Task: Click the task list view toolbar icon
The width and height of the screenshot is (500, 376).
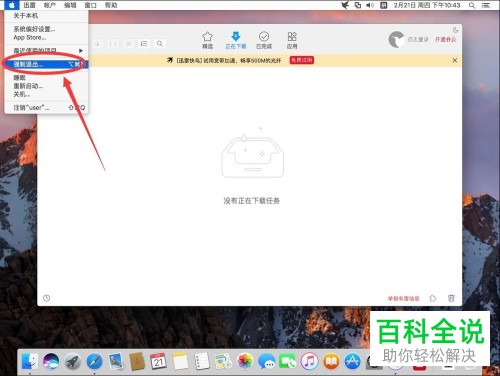Action: point(144,44)
